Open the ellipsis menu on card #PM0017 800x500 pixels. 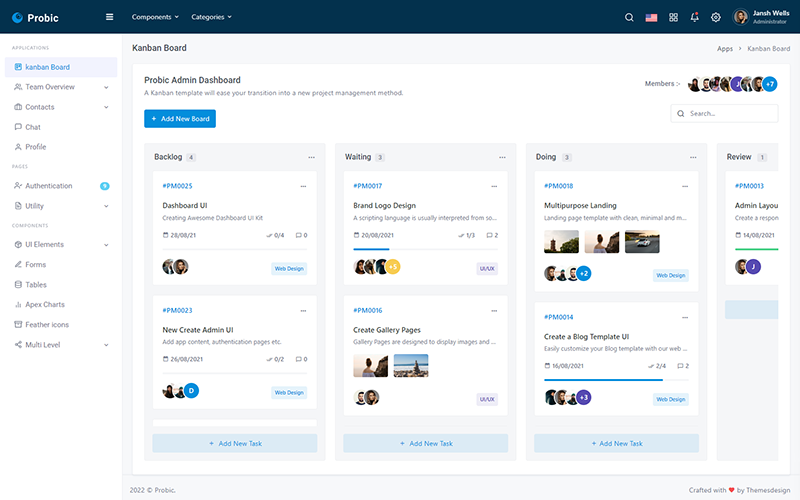pyautogui.click(x=494, y=186)
